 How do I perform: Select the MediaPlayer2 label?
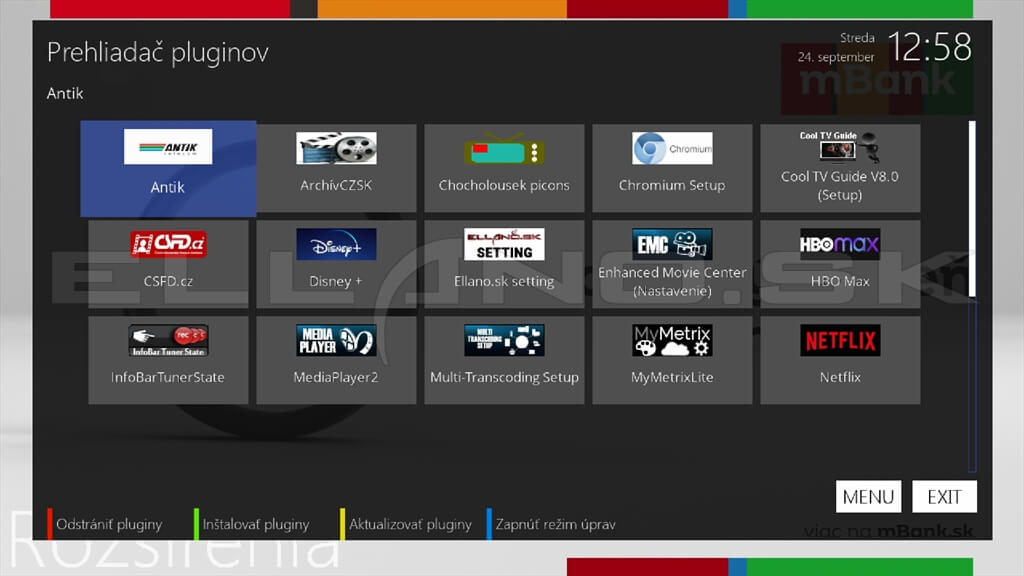coord(336,377)
